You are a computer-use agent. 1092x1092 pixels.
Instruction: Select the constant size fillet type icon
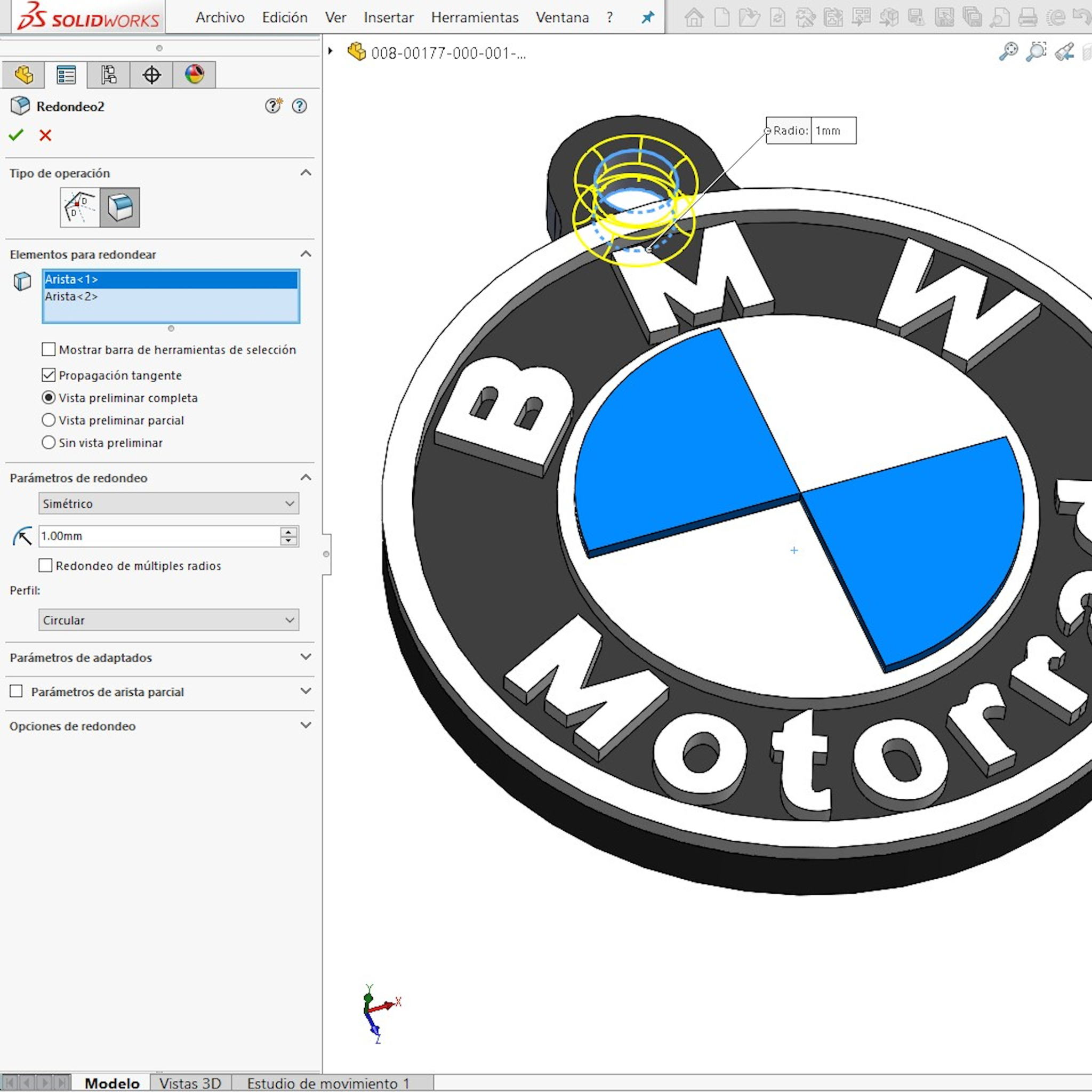[120, 207]
